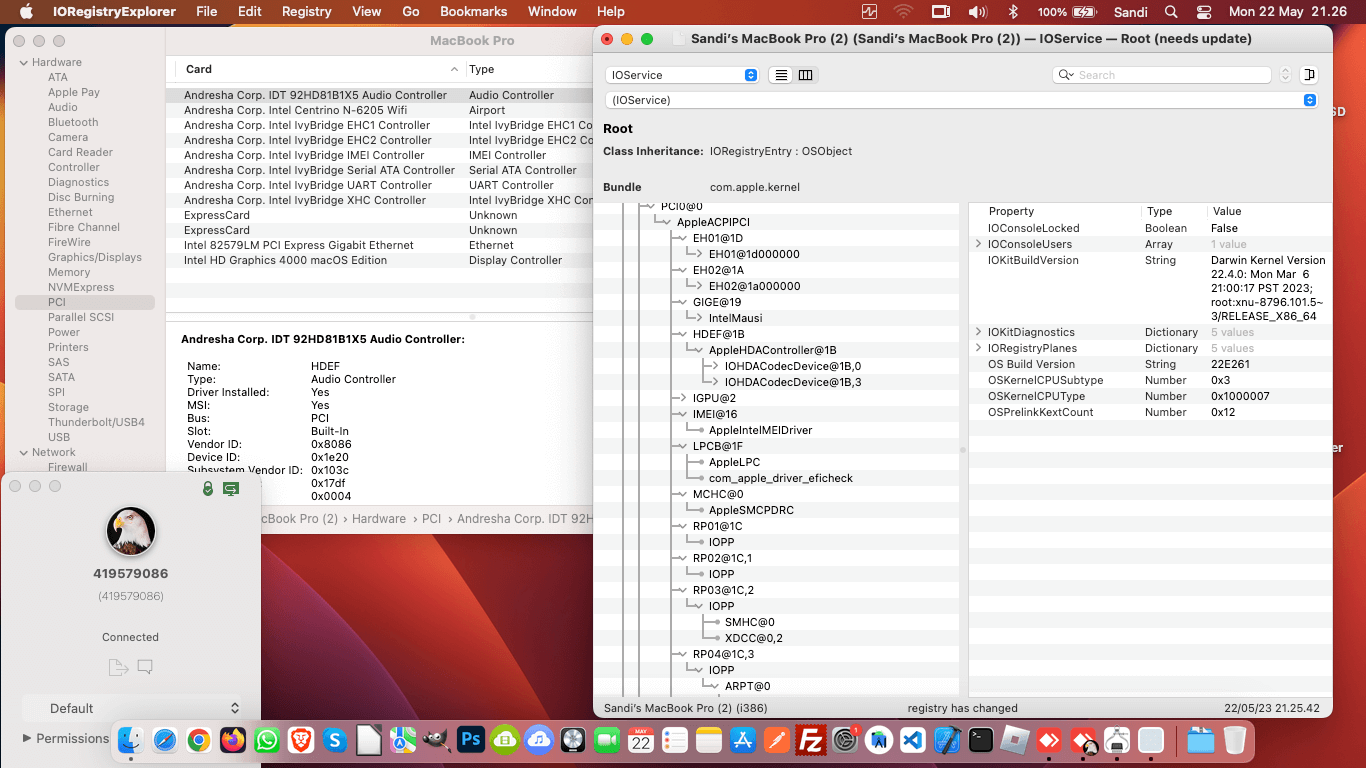The height and width of the screenshot is (768, 1366).
Task: Select Graphics/Displays in System Information sidebar
Action: coord(95,257)
